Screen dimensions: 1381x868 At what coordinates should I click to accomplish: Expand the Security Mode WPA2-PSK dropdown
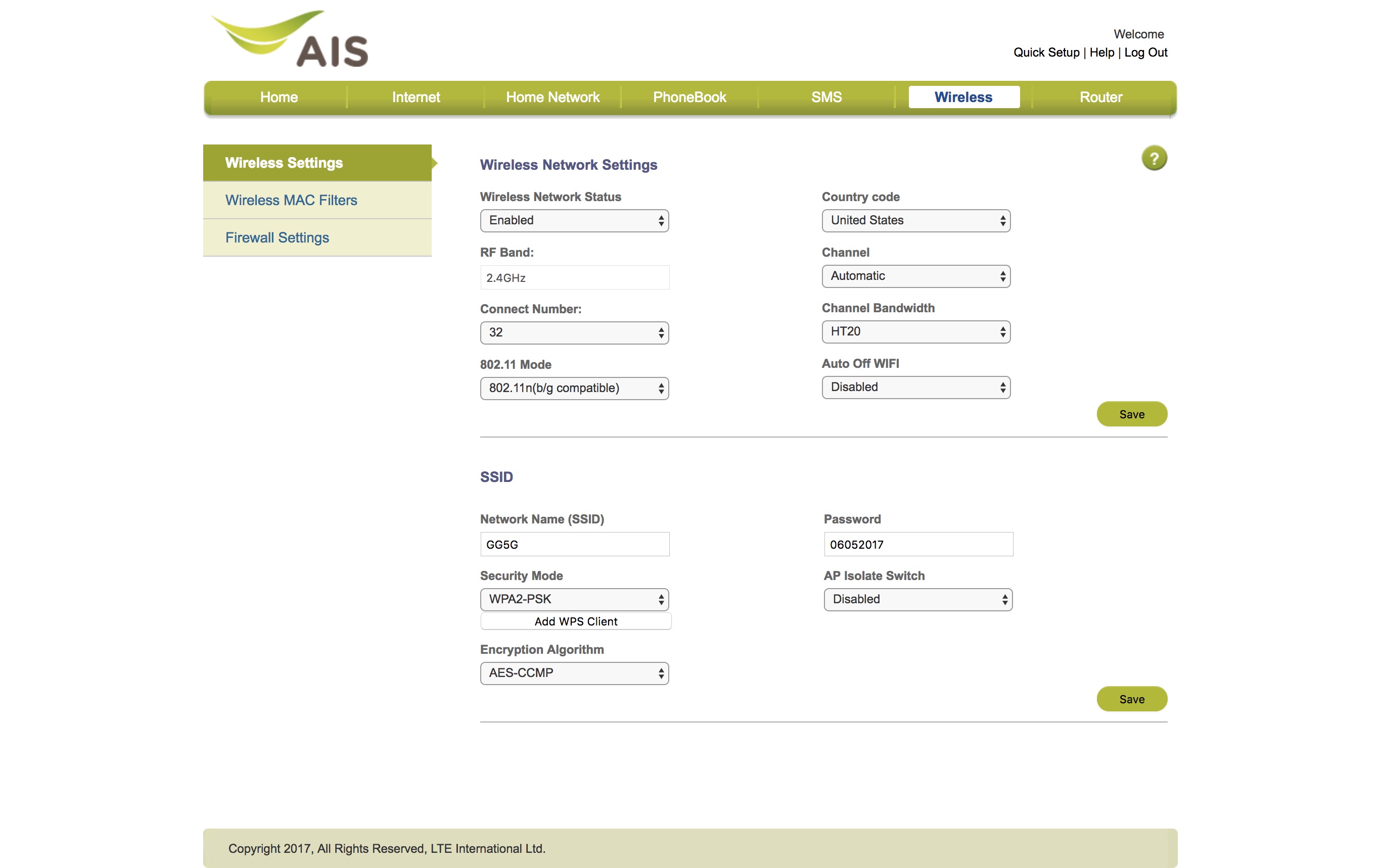(x=574, y=600)
